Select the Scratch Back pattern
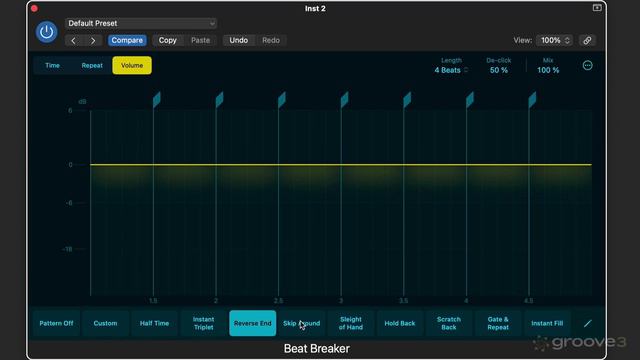 click(x=449, y=323)
